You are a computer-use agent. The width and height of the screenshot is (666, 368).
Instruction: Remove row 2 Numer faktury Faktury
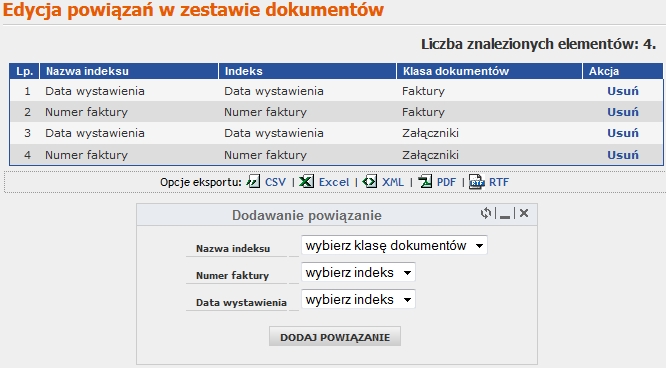pyautogui.click(x=623, y=112)
